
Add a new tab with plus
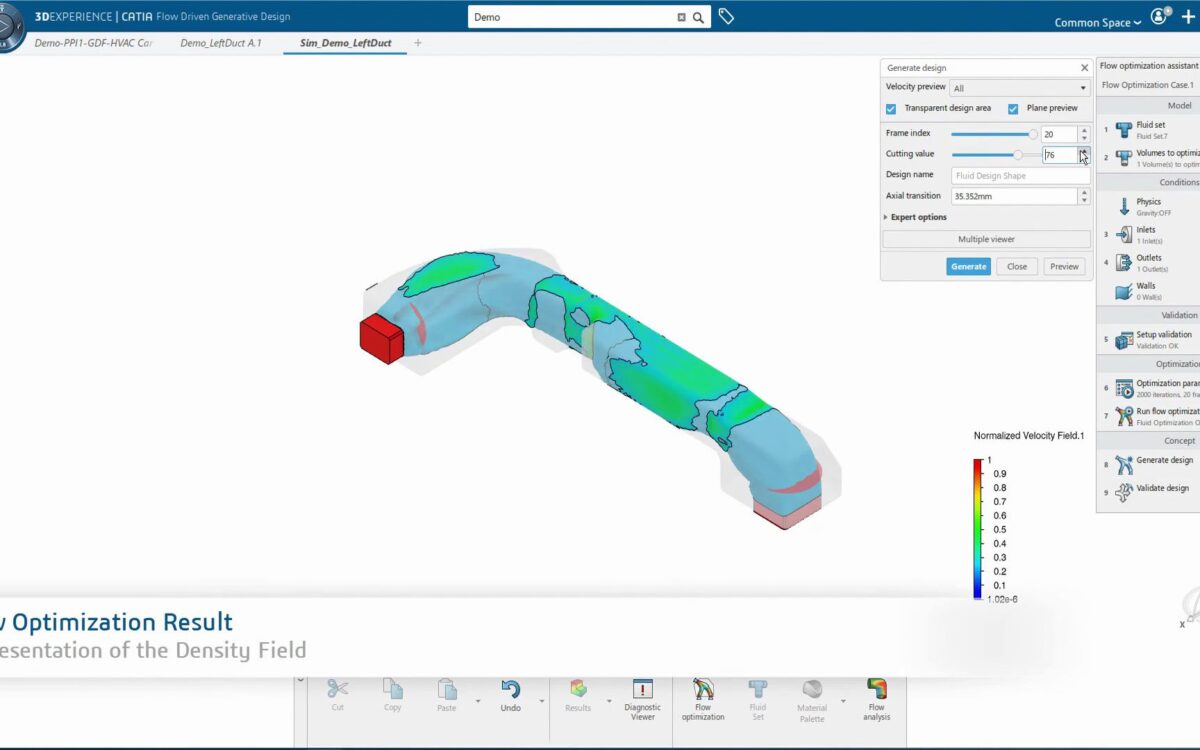coord(418,43)
